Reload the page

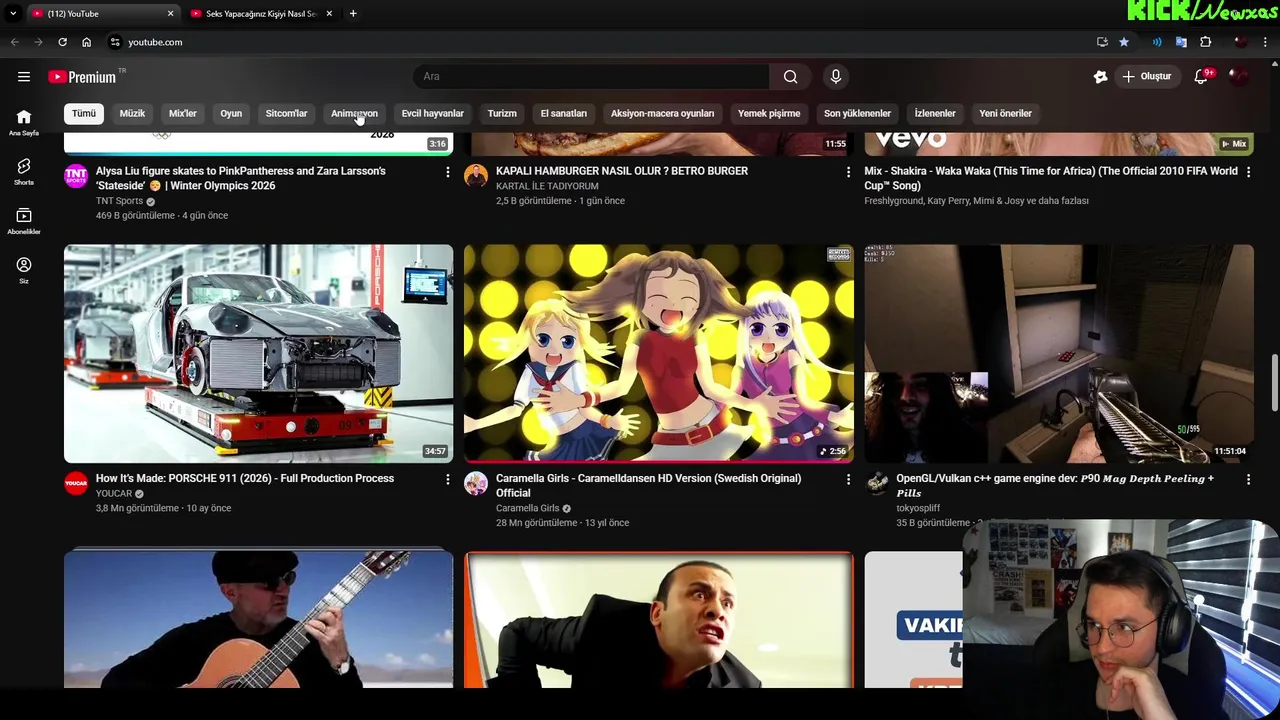(x=62, y=42)
